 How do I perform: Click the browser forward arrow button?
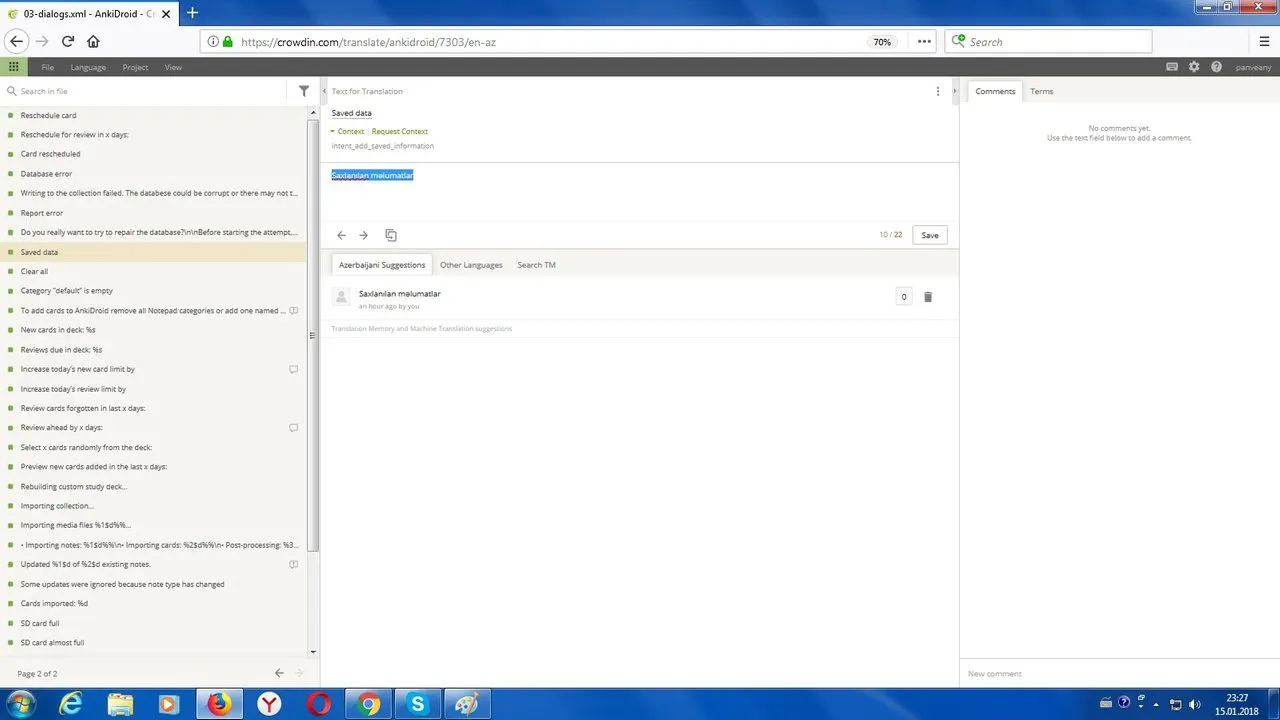coord(42,41)
